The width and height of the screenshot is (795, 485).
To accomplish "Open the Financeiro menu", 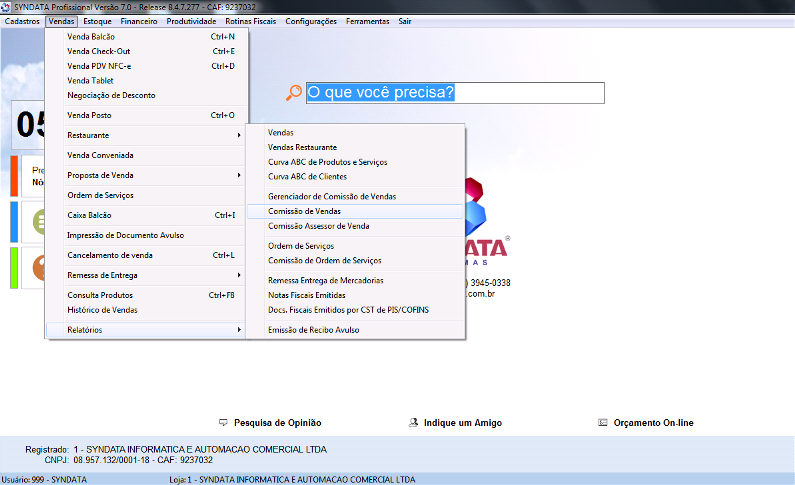I will pos(139,21).
